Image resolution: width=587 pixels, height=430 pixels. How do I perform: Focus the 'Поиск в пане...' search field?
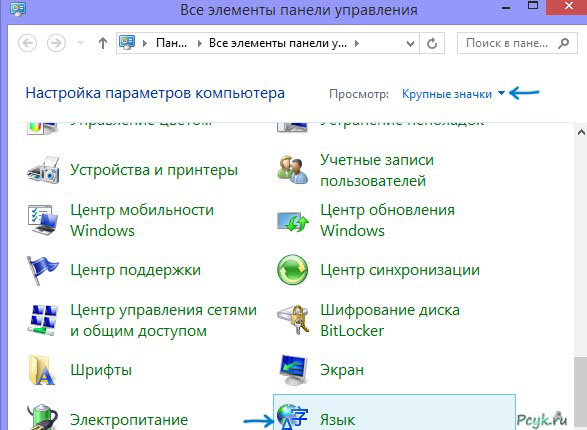coord(517,43)
